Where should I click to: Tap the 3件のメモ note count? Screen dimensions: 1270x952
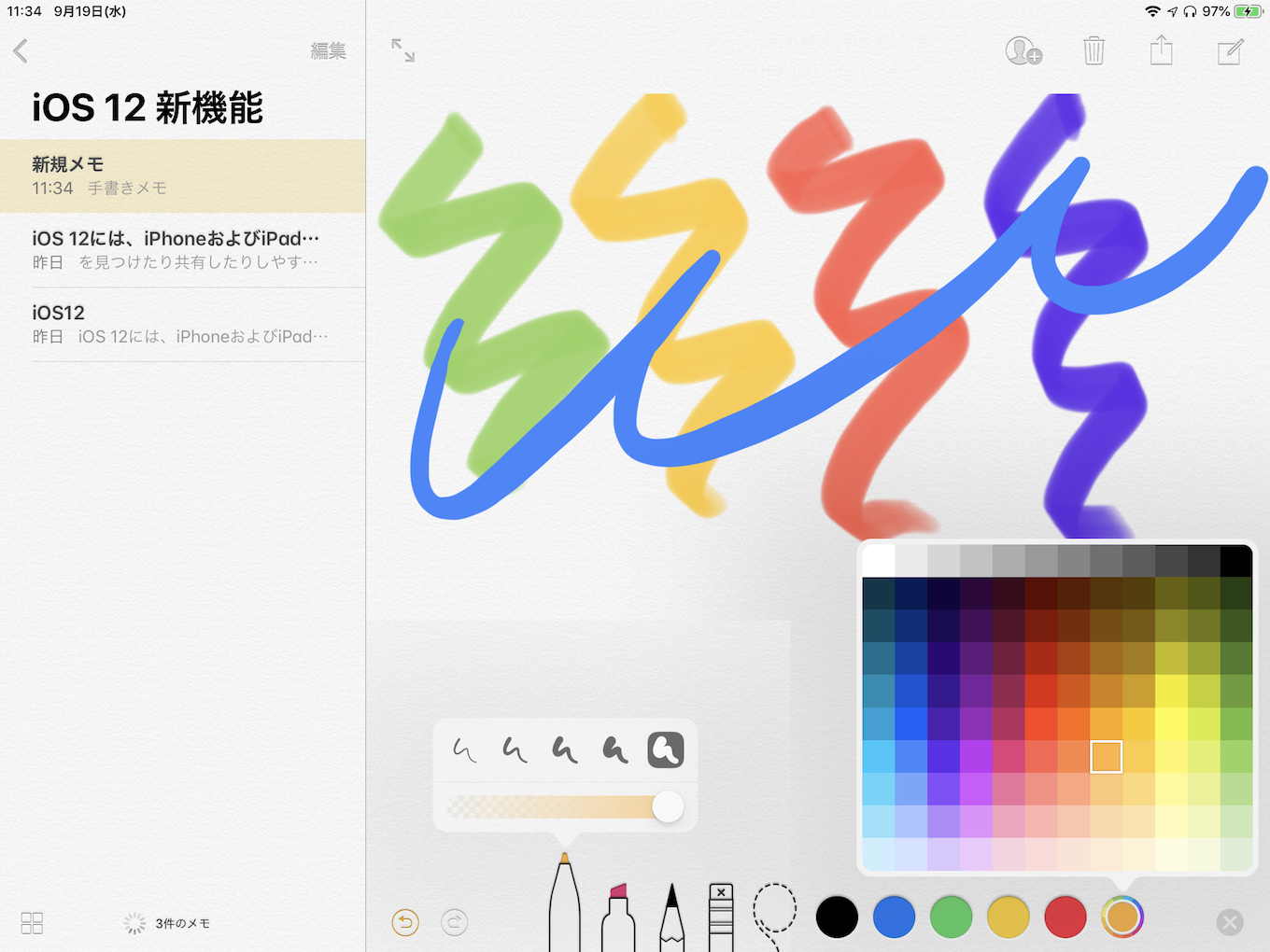click(183, 923)
